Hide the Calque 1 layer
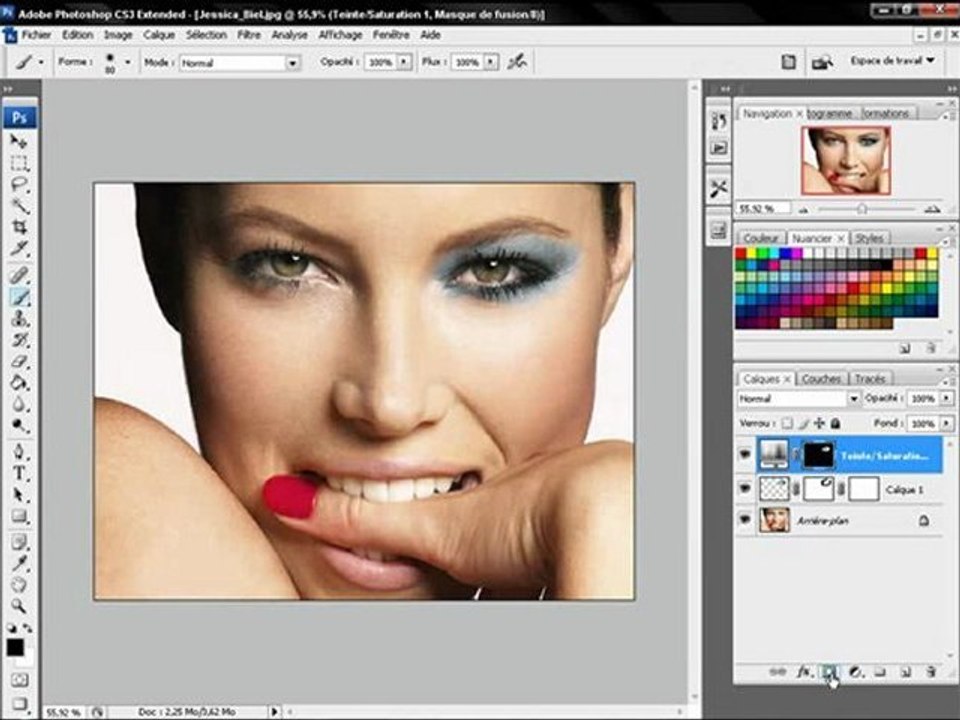 click(x=745, y=489)
